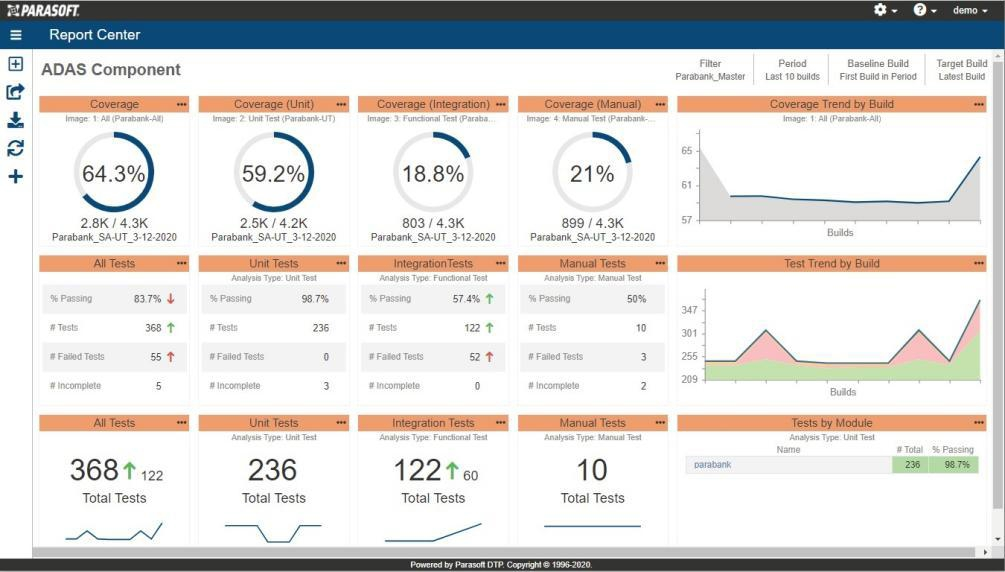This screenshot has height=572, width=1005.
Task: Click the download report icon
Action: coord(15,120)
